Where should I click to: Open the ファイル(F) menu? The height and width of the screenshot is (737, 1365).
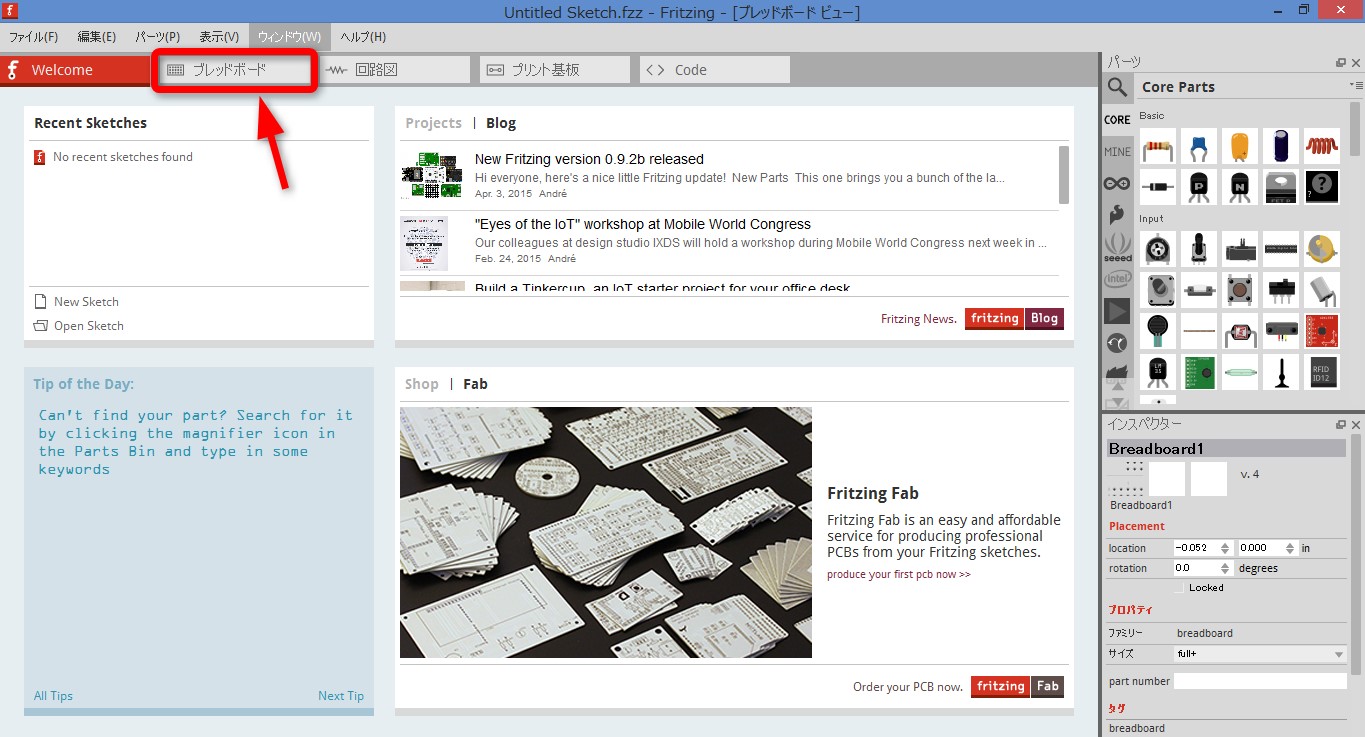(x=34, y=37)
